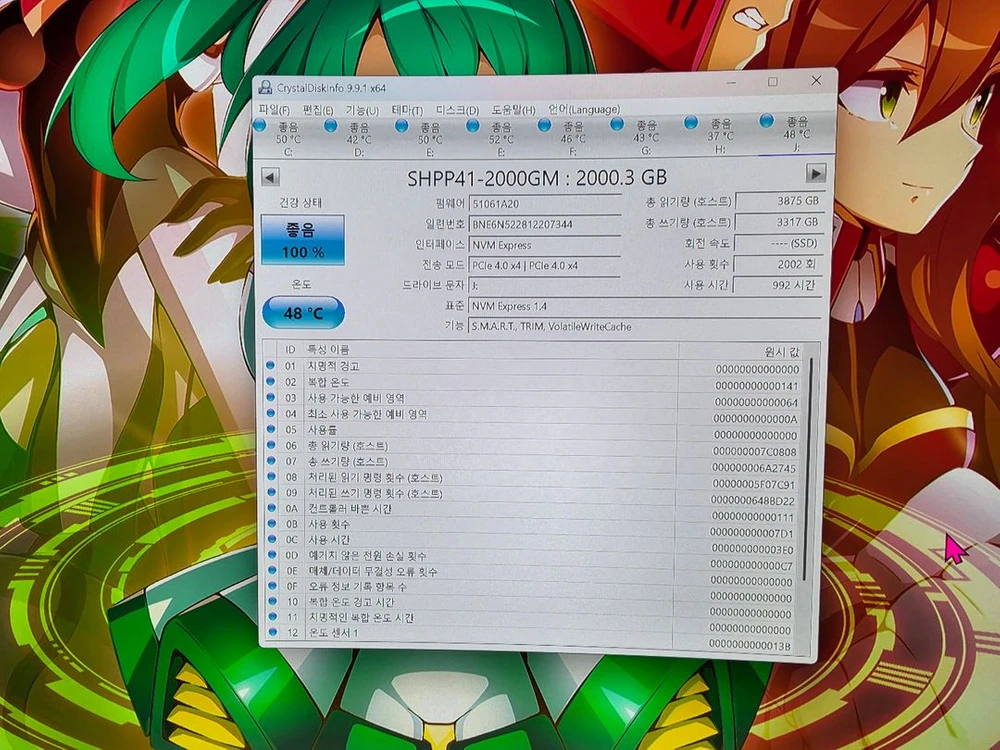Viewport: 1000px width, 750px height.
Task: Click the standard field NVM Express 1.4
Action: [645, 306]
